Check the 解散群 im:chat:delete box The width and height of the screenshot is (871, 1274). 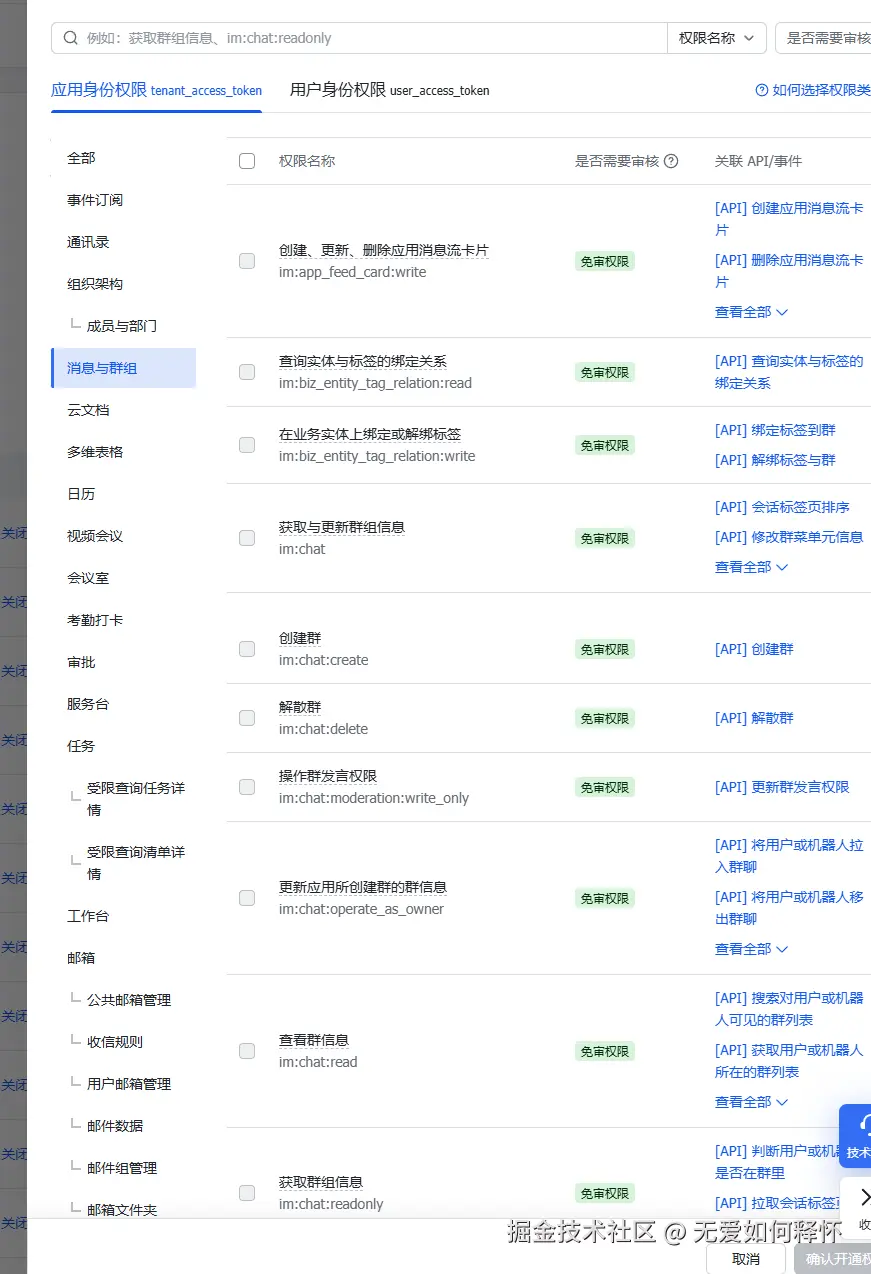pos(247,718)
